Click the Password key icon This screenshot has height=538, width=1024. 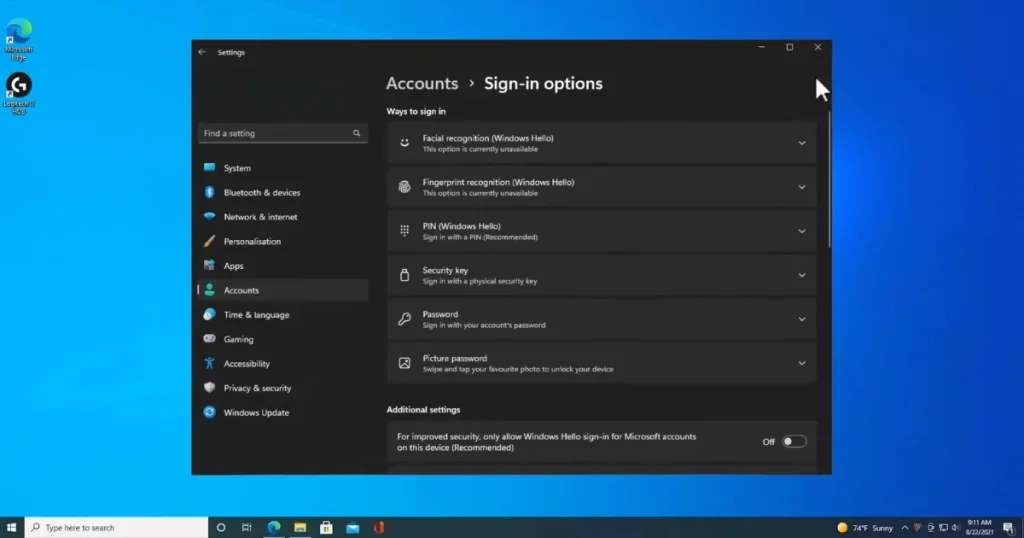pyautogui.click(x=405, y=319)
